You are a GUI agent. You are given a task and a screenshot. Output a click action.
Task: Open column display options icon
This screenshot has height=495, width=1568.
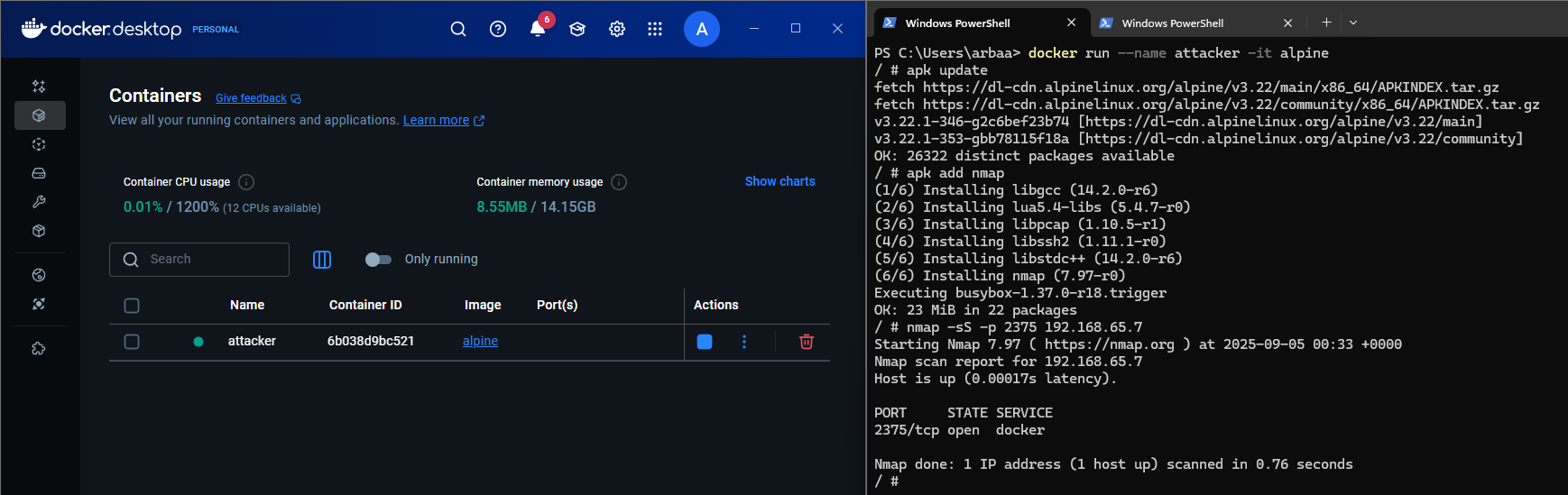322,260
